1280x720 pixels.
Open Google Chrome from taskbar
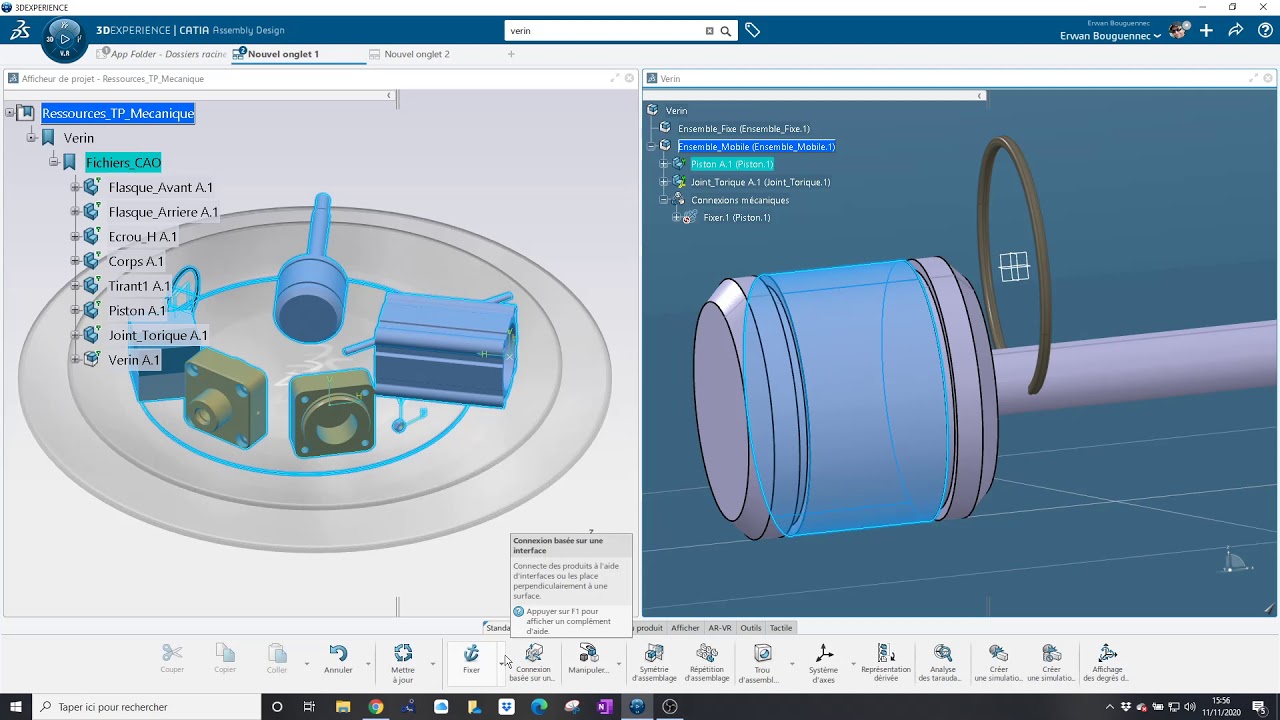[x=375, y=707]
